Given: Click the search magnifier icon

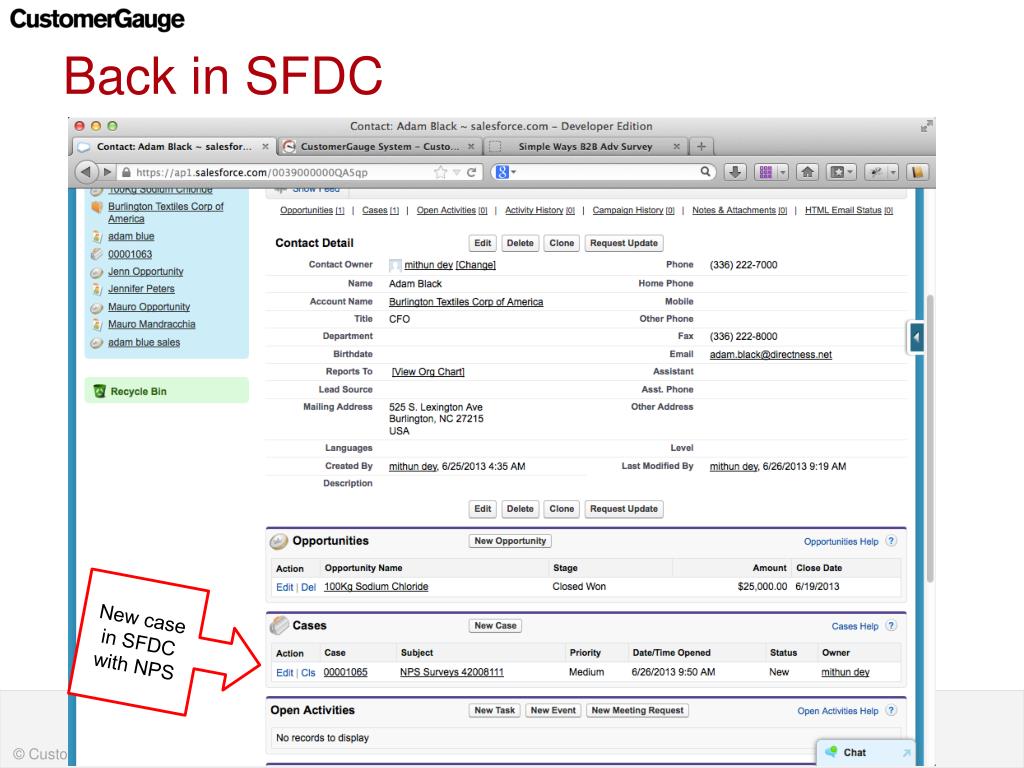Looking at the screenshot, I should 705,171.
